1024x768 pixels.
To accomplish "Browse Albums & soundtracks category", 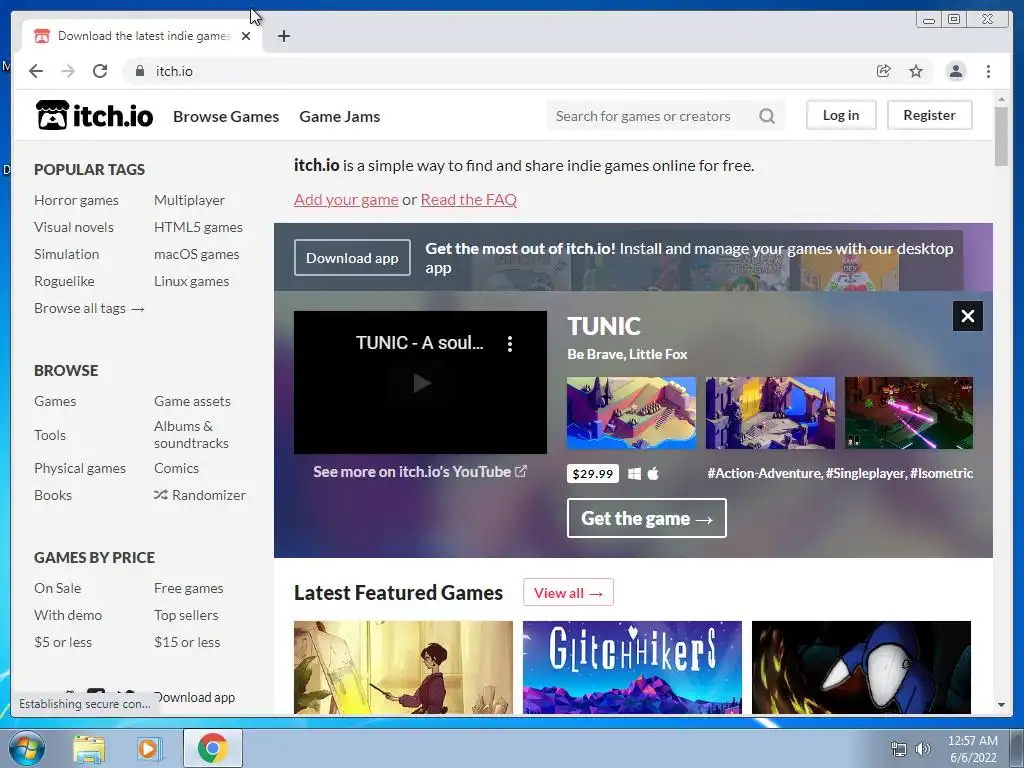I will (191, 434).
